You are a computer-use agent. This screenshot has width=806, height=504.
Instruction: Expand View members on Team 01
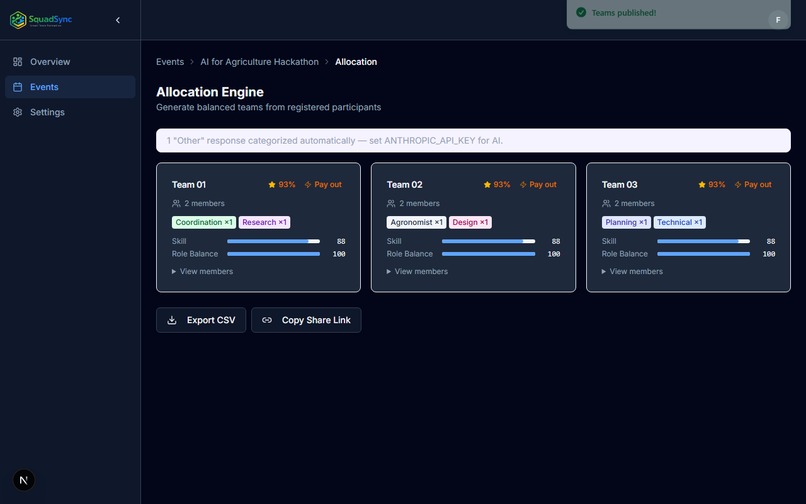click(x=203, y=271)
